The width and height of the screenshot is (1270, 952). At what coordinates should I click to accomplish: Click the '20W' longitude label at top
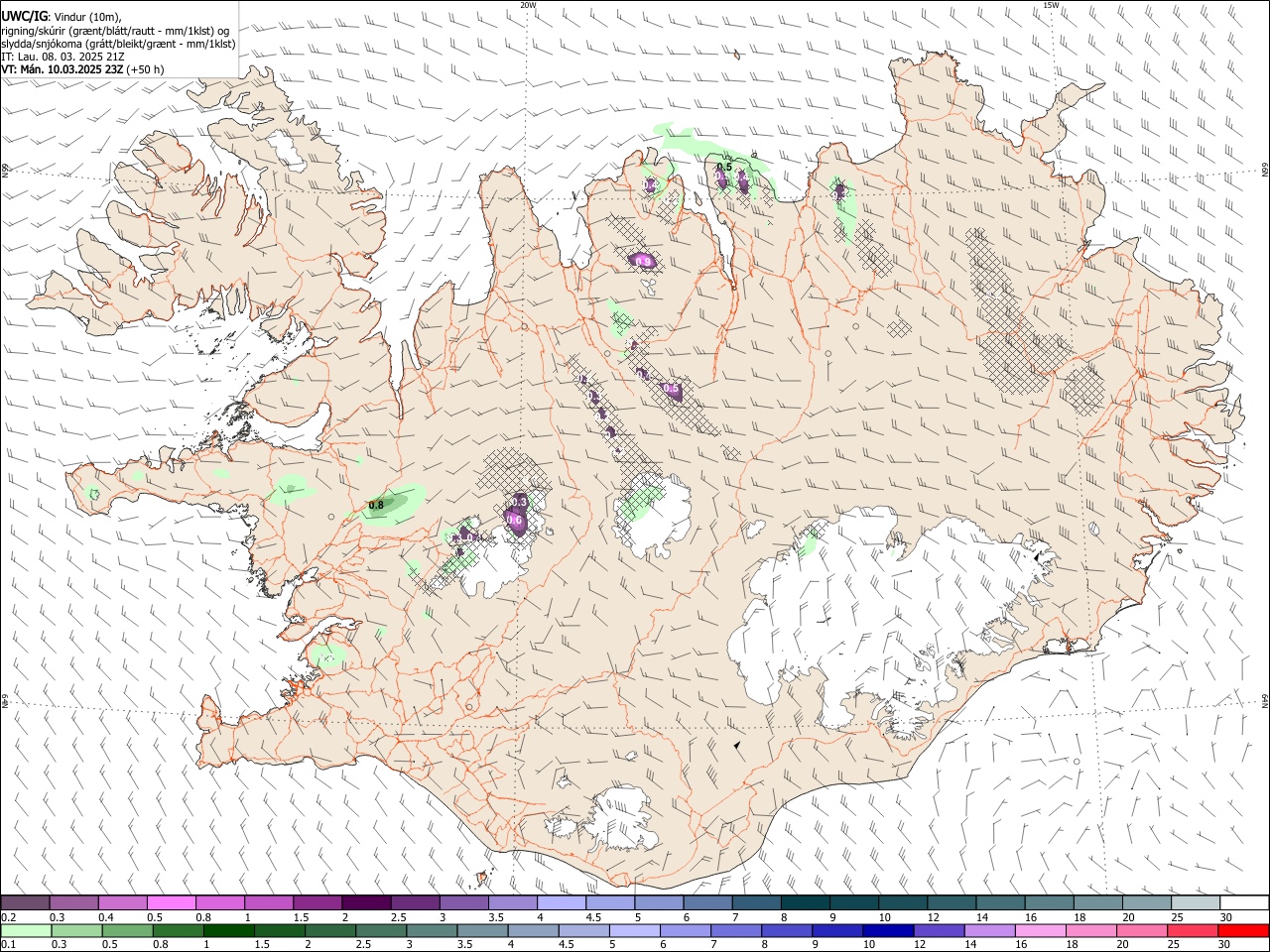[528, 5]
